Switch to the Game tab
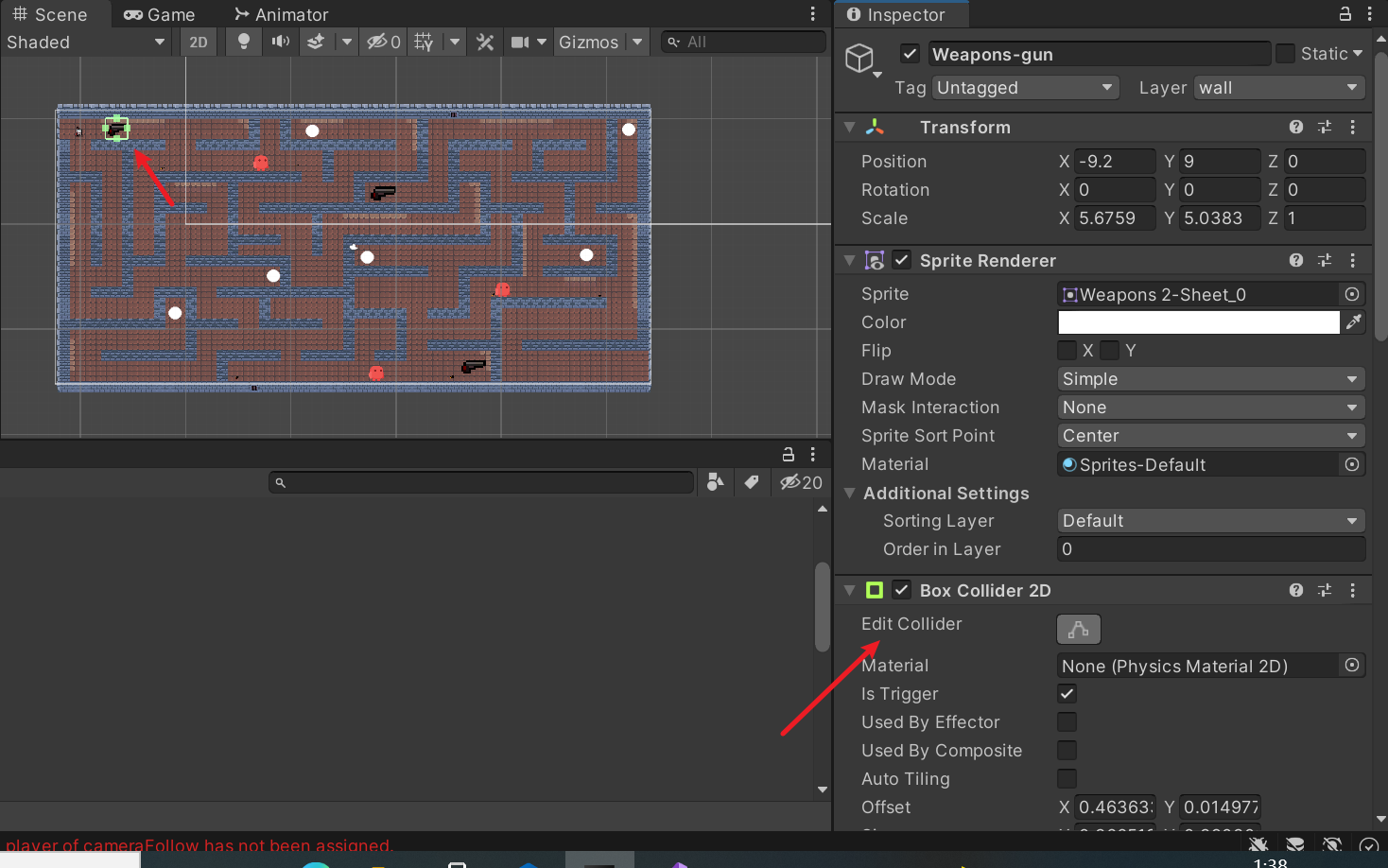 [159, 14]
